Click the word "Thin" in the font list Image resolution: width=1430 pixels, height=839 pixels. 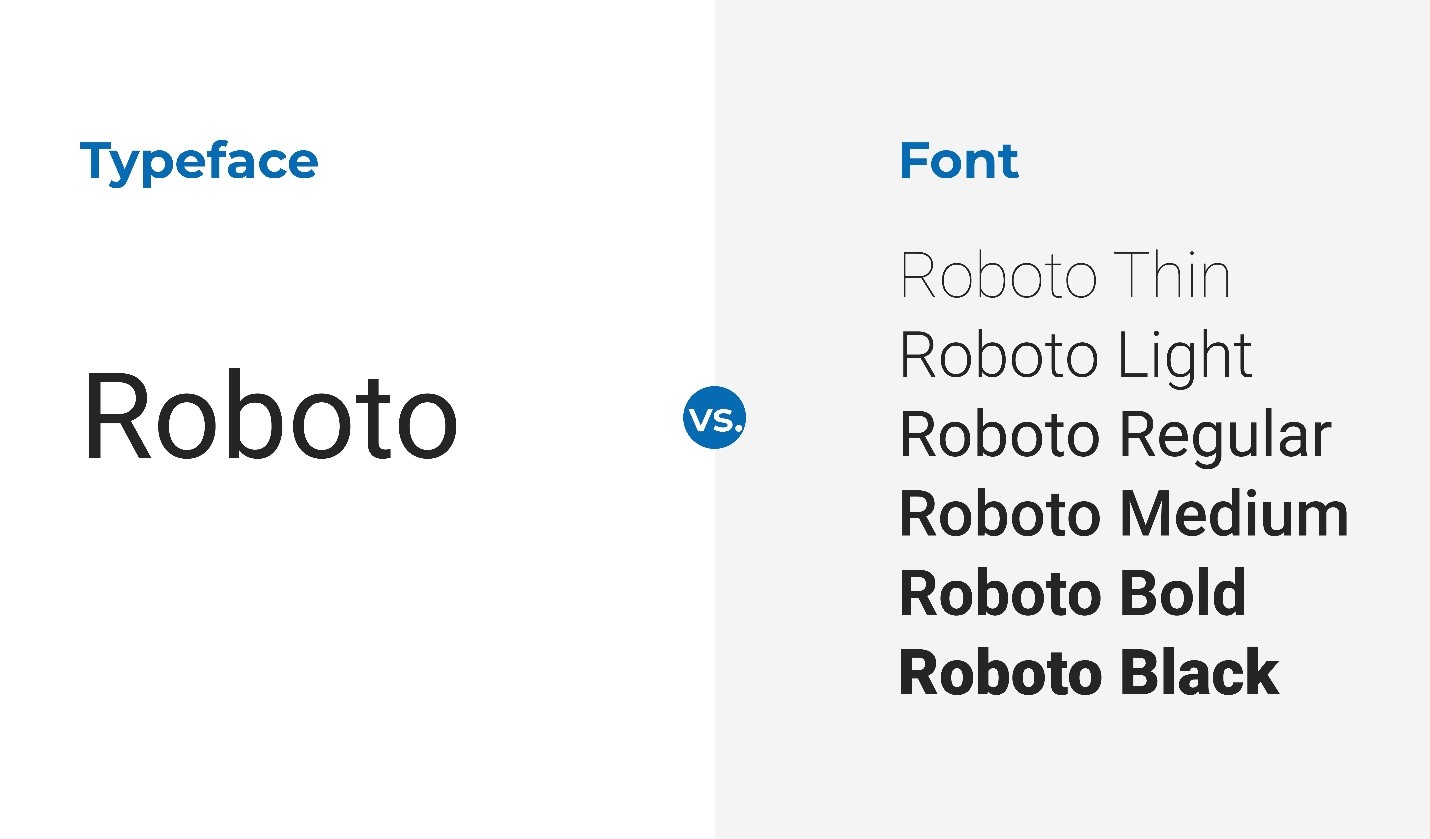click(x=1171, y=275)
